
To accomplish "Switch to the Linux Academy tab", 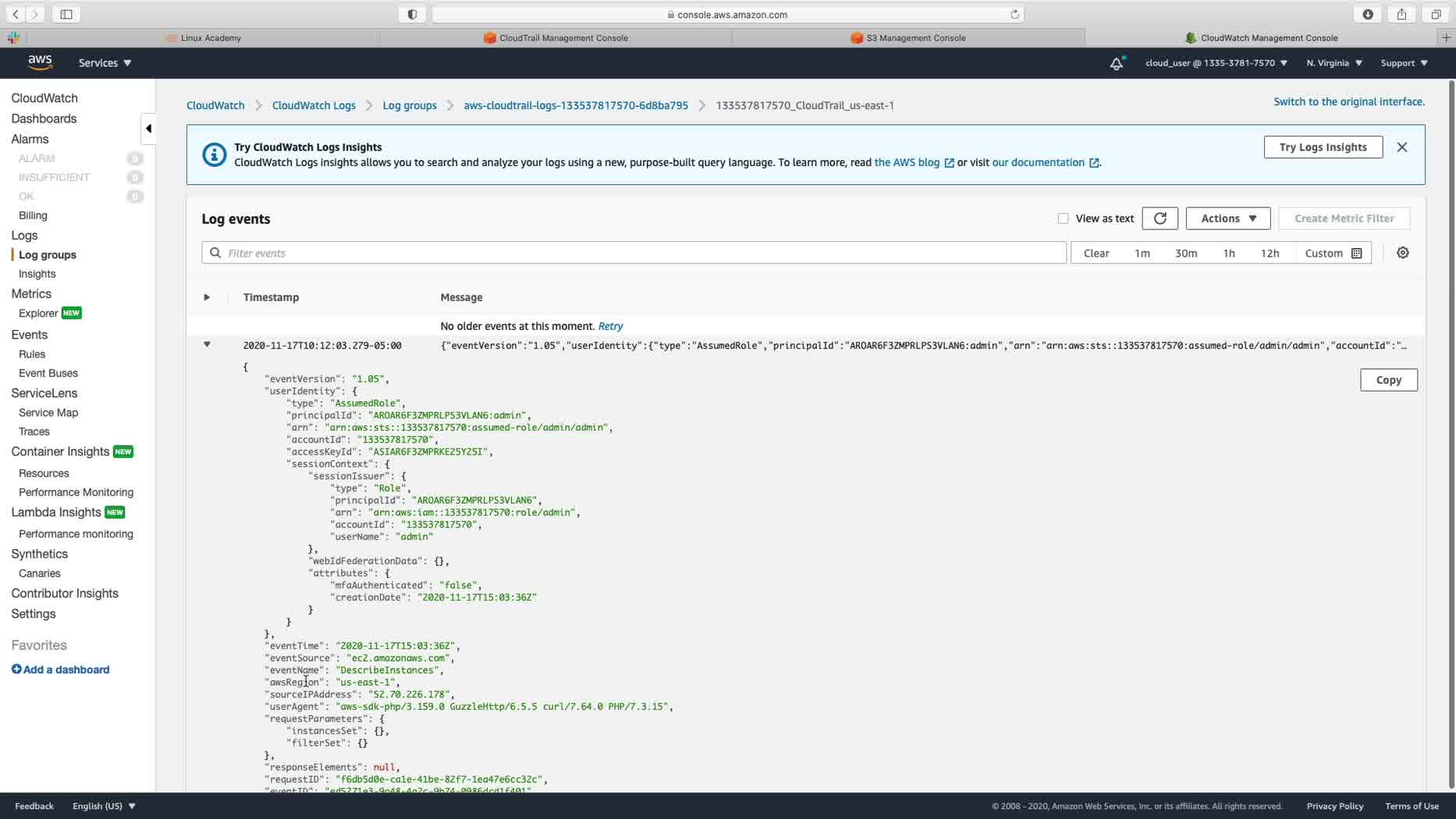I will (203, 37).
